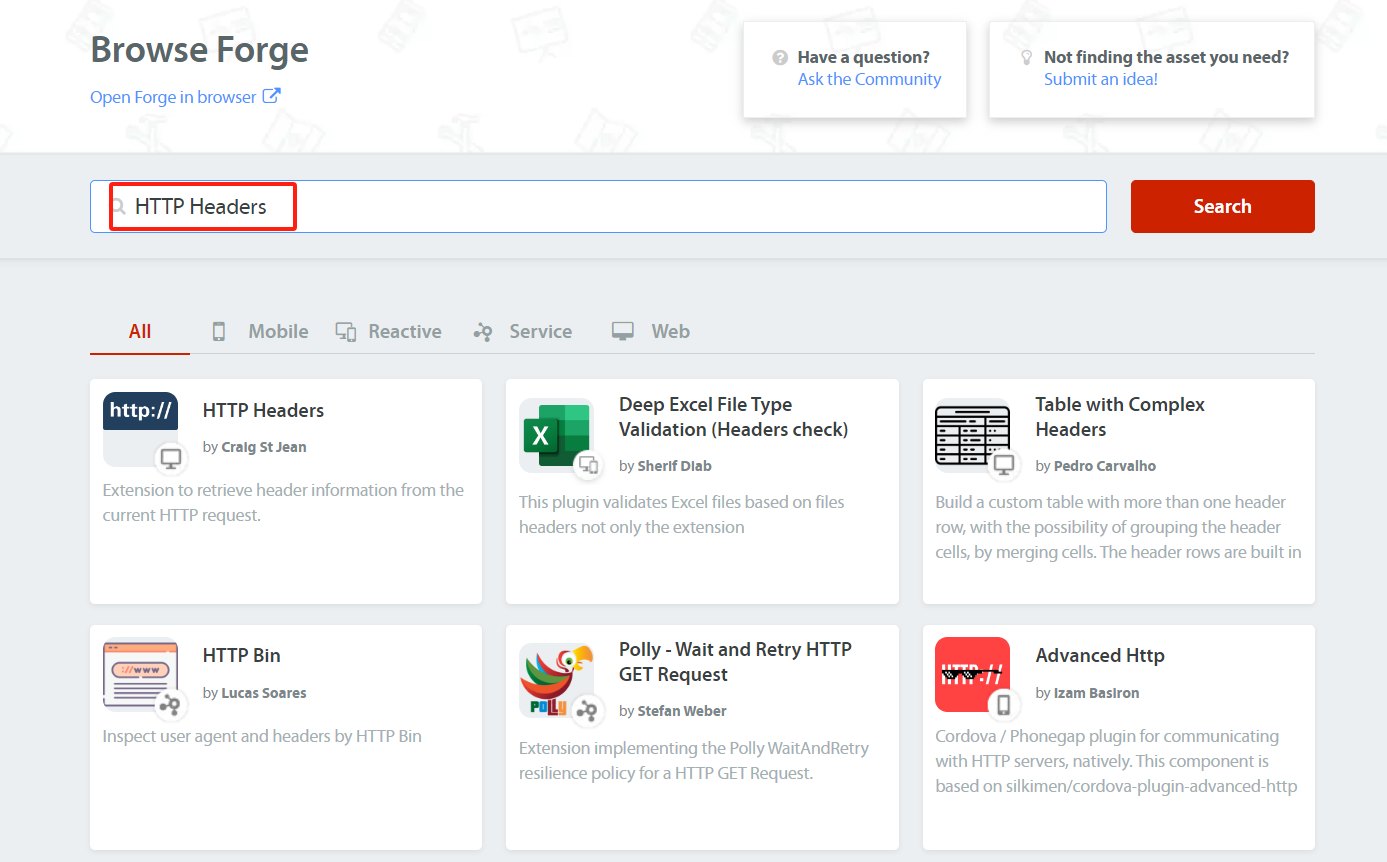Click the reactive devices badge on Deep Excel card

click(588, 465)
